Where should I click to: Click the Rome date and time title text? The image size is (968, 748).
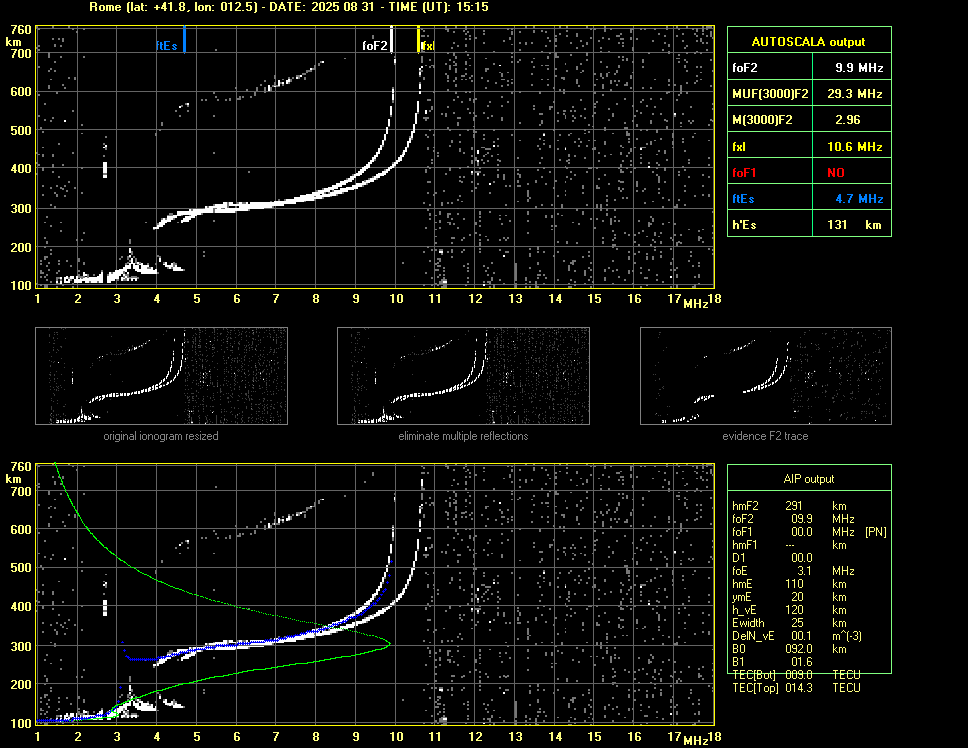(x=289, y=7)
